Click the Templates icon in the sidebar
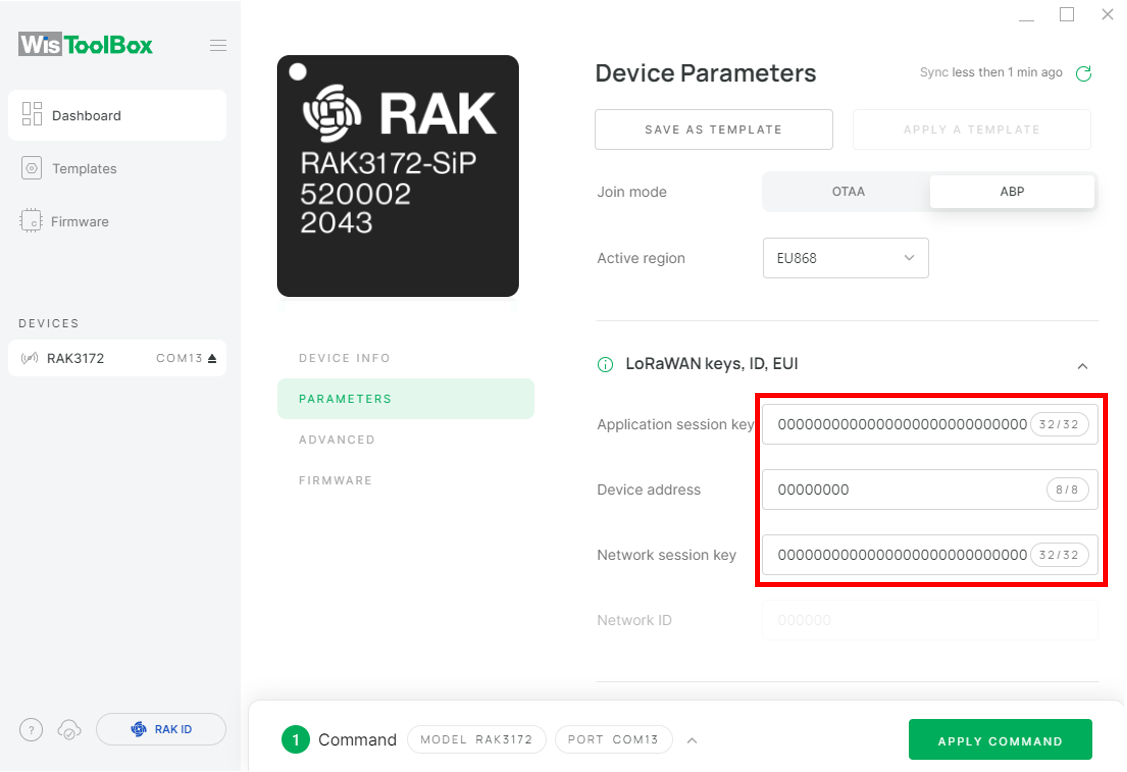 31,168
